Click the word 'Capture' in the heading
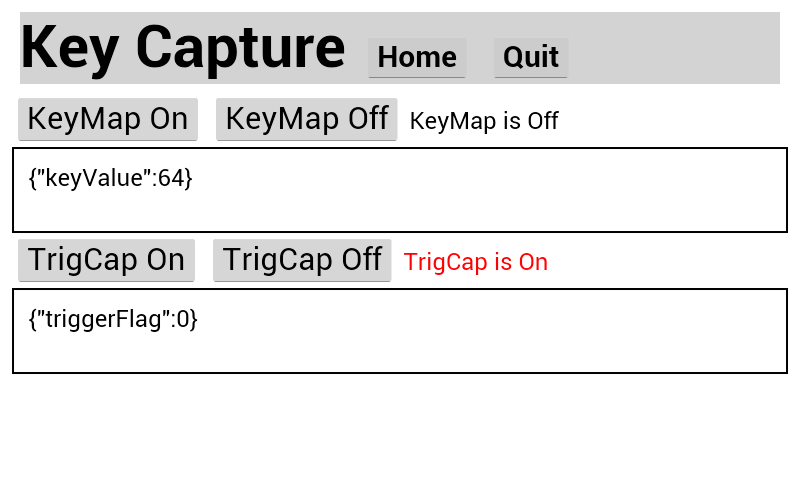This screenshot has width=800, height=480. click(240, 47)
